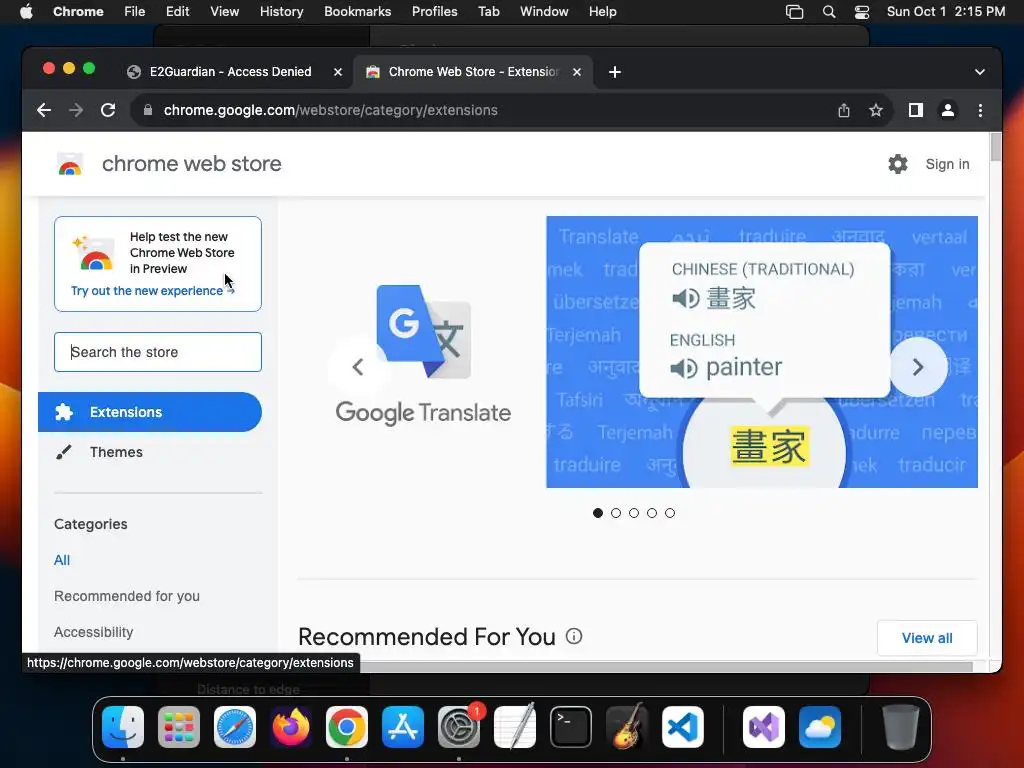Choose the Accessibility category
This screenshot has width=1024, height=768.
93,632
